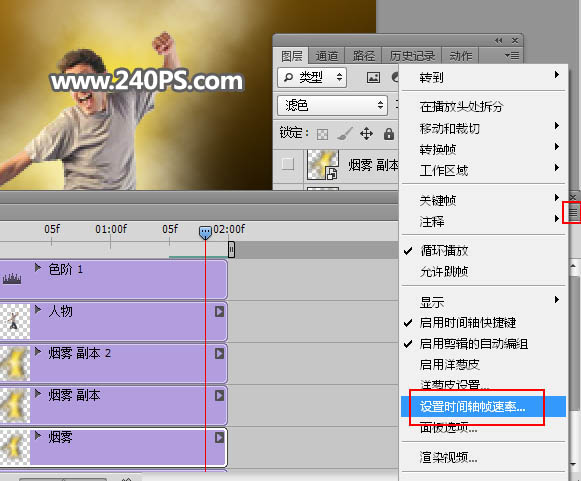Image resolution: width=581 pixels, height=481 pixels.
Task: Toggle lock transparent pixels icon
Action: (322, 134)
